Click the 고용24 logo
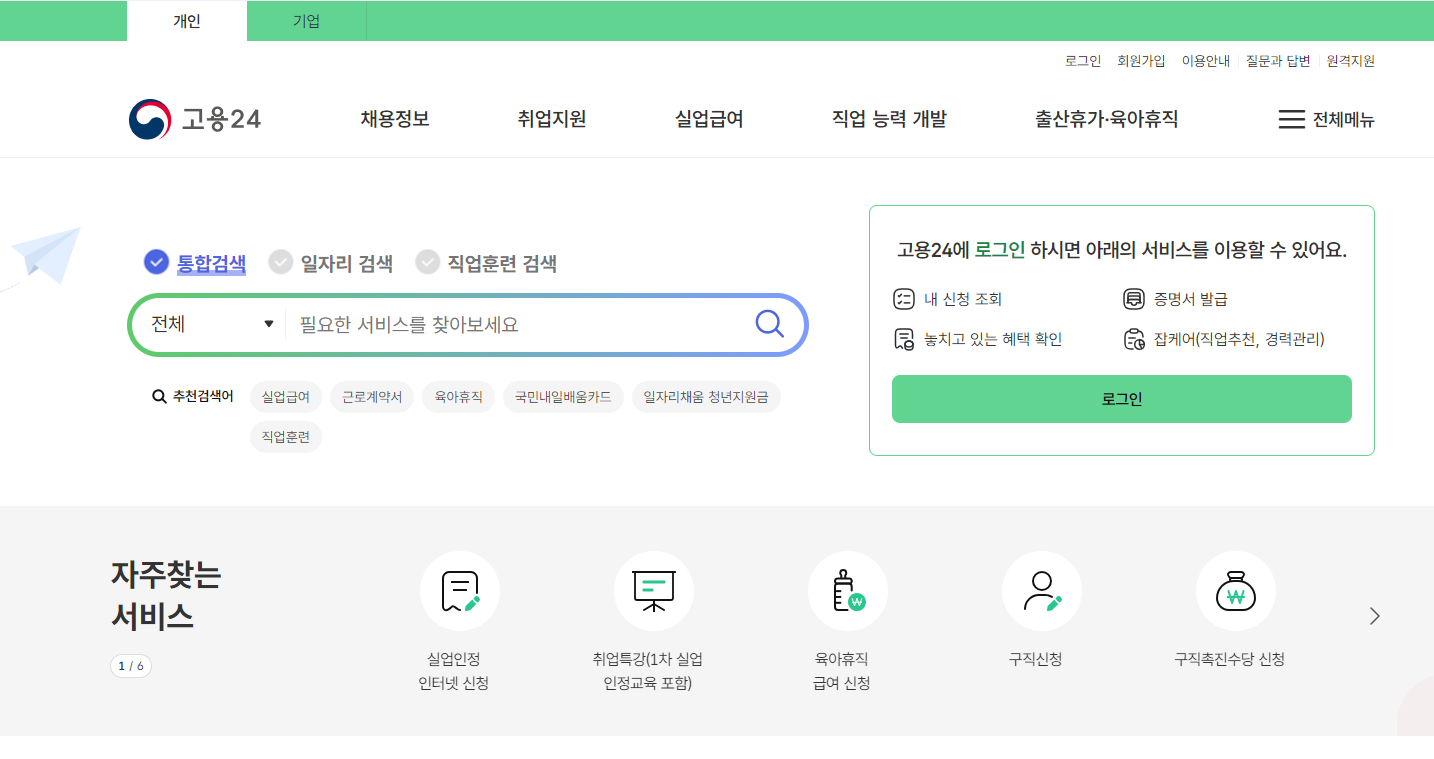Image resolution: width=1434 pixels, height=759 pixels. (195, 120)
